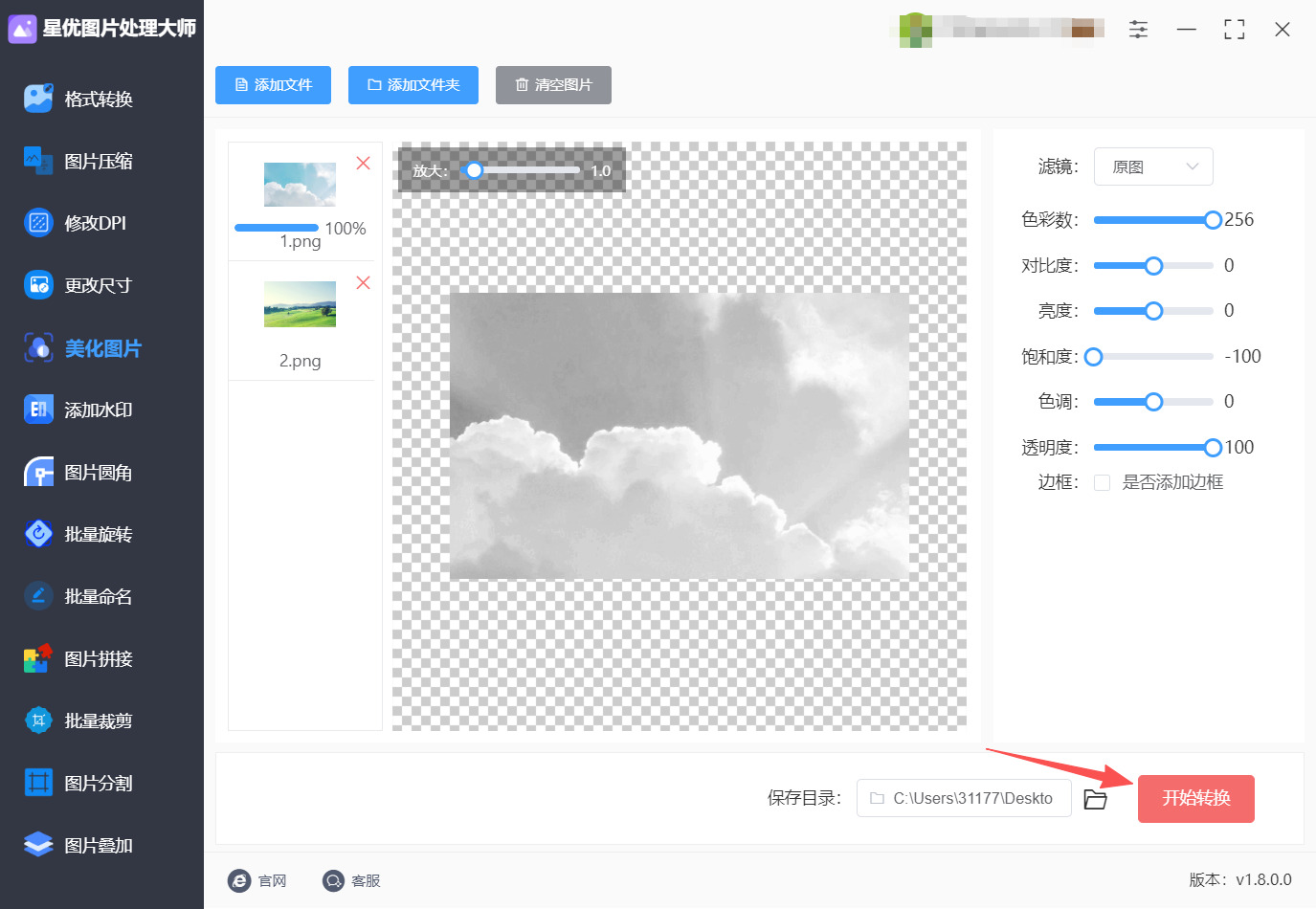Click the user avatar in title bar

(916, 30)
